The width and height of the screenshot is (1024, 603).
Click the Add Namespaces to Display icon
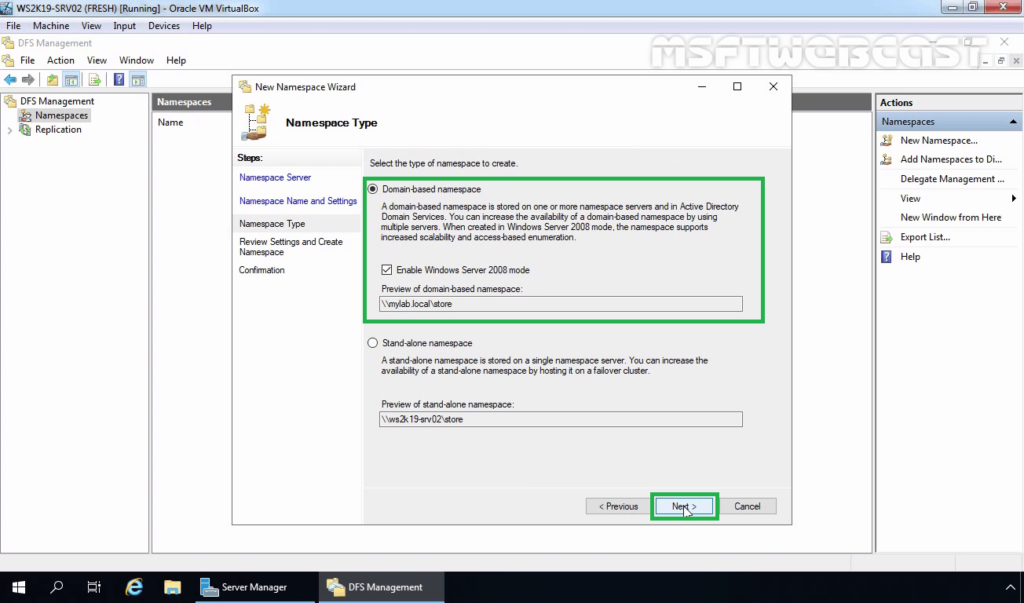886,159
